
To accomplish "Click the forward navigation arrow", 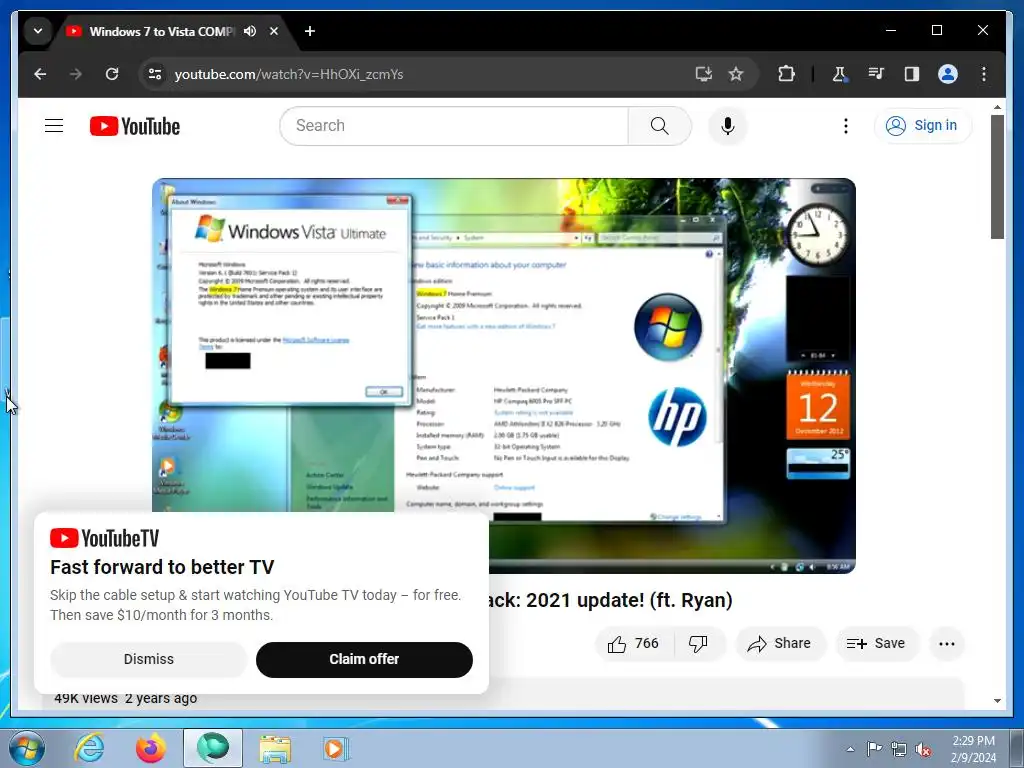I will (x=76, y=74).
